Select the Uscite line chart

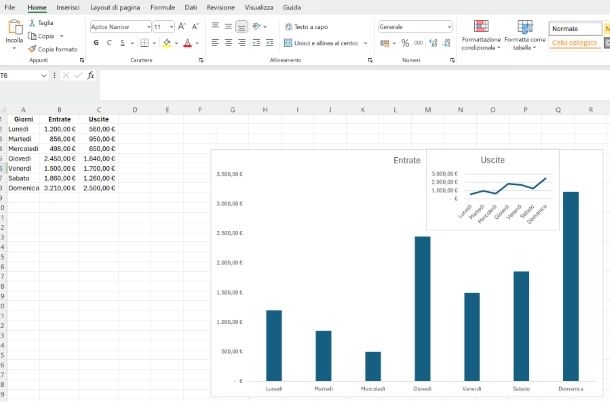click(493, 190)
